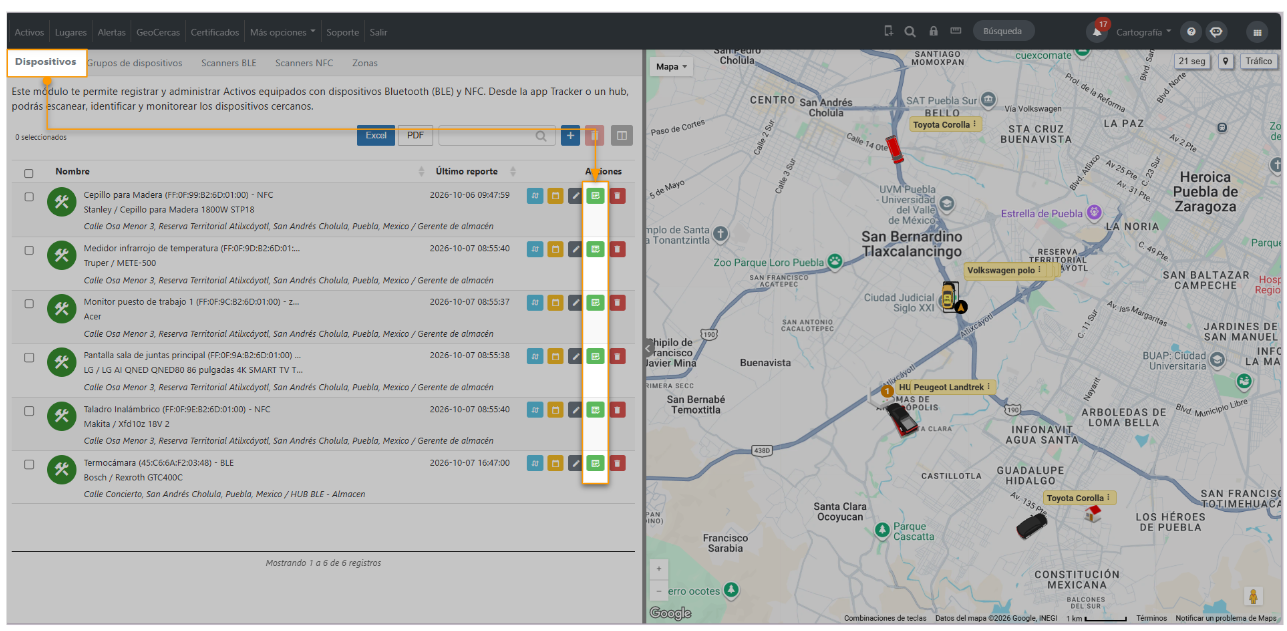Open the column layout icon button
1287x631 pixels.
[x=622, y=136]
